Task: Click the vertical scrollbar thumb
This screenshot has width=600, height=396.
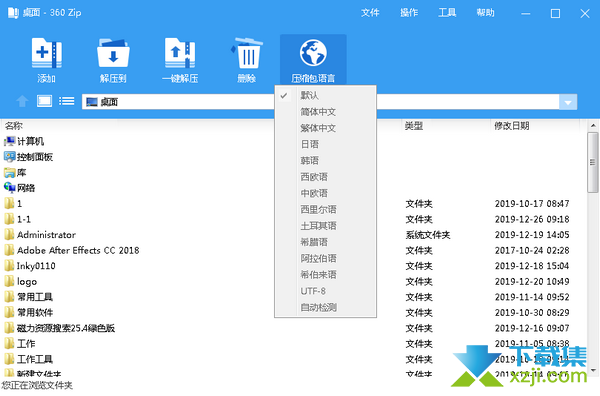Action: [x=593, y=163]
